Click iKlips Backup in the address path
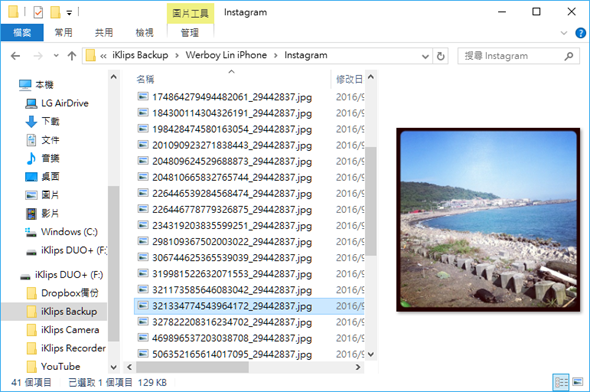590x392 pixels. click(140, 55)
